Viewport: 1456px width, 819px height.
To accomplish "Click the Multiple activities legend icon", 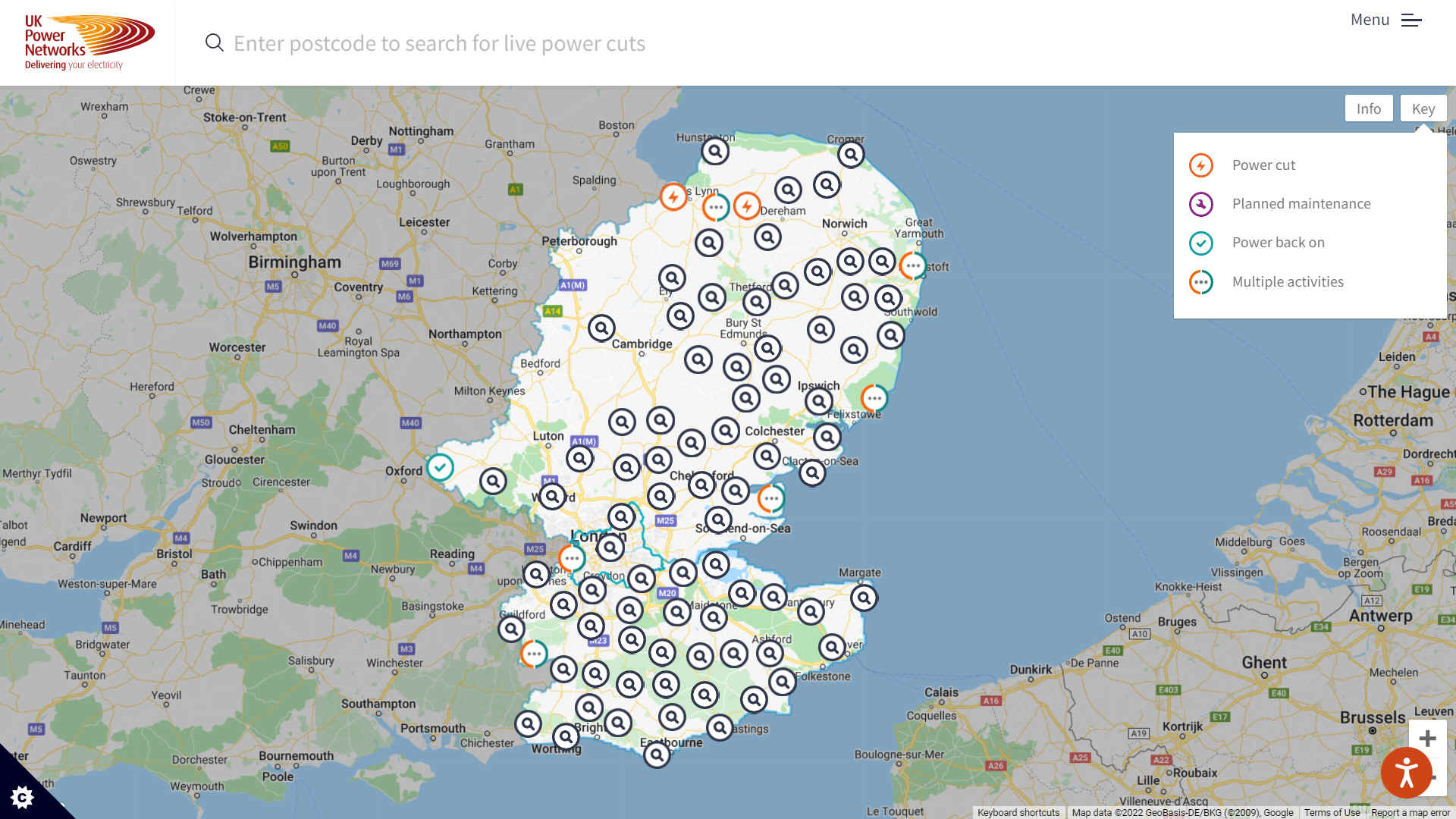I will click(1201, 282).
